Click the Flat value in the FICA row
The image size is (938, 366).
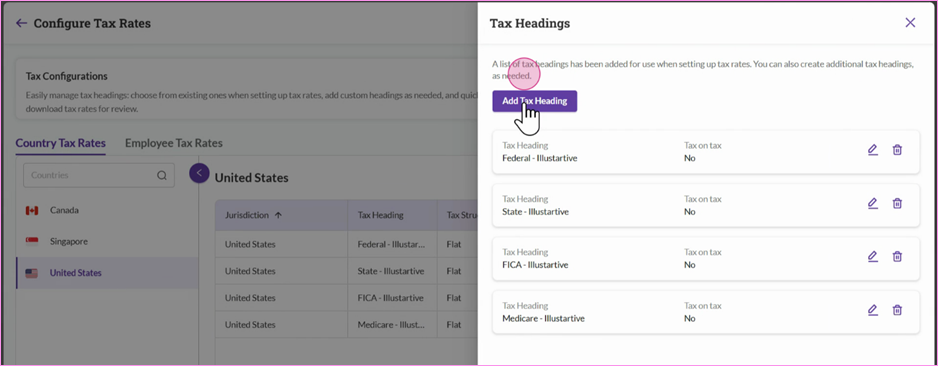pos(454,298)
